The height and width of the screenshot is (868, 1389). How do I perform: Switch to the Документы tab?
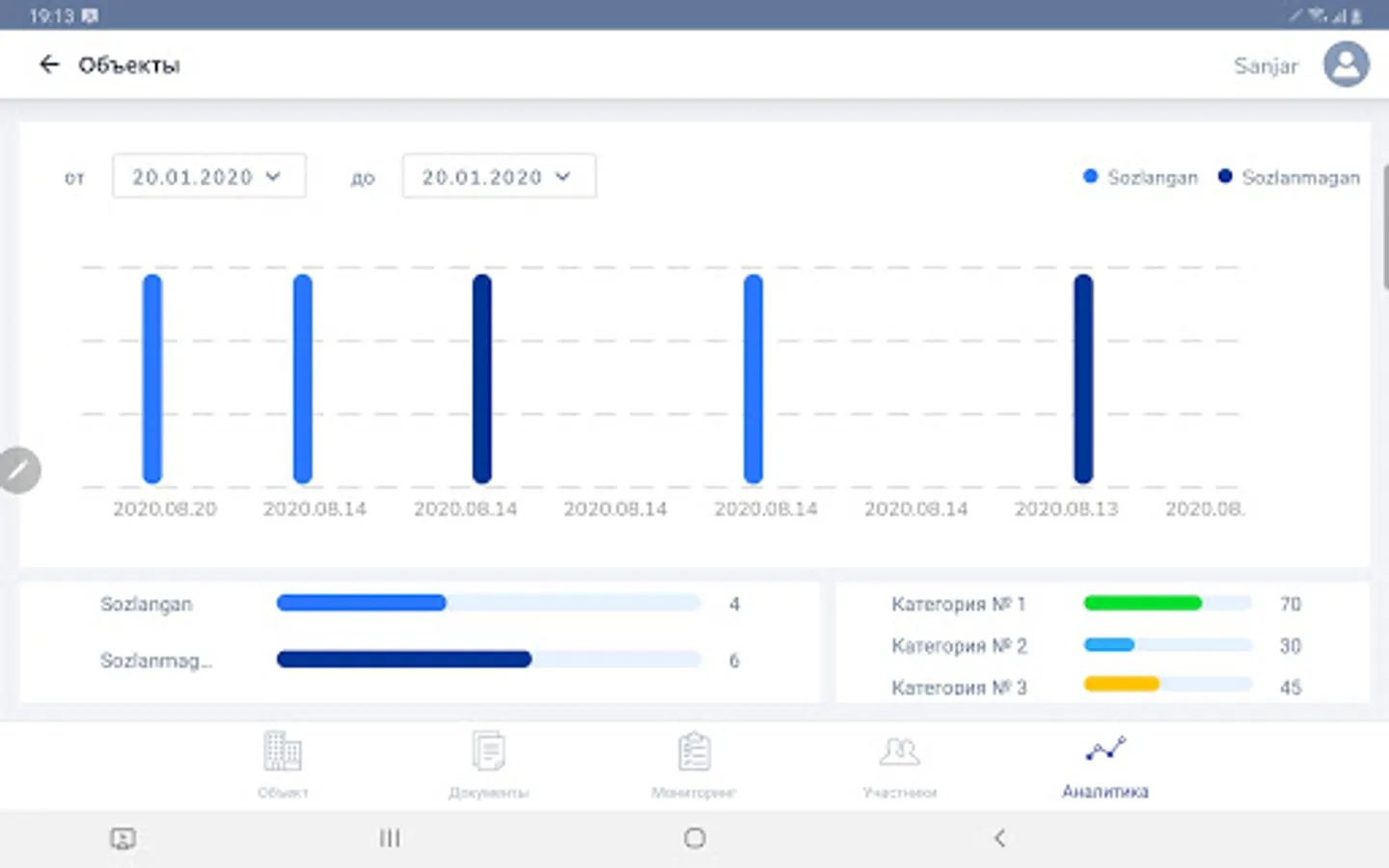click(x=489, y=766)
